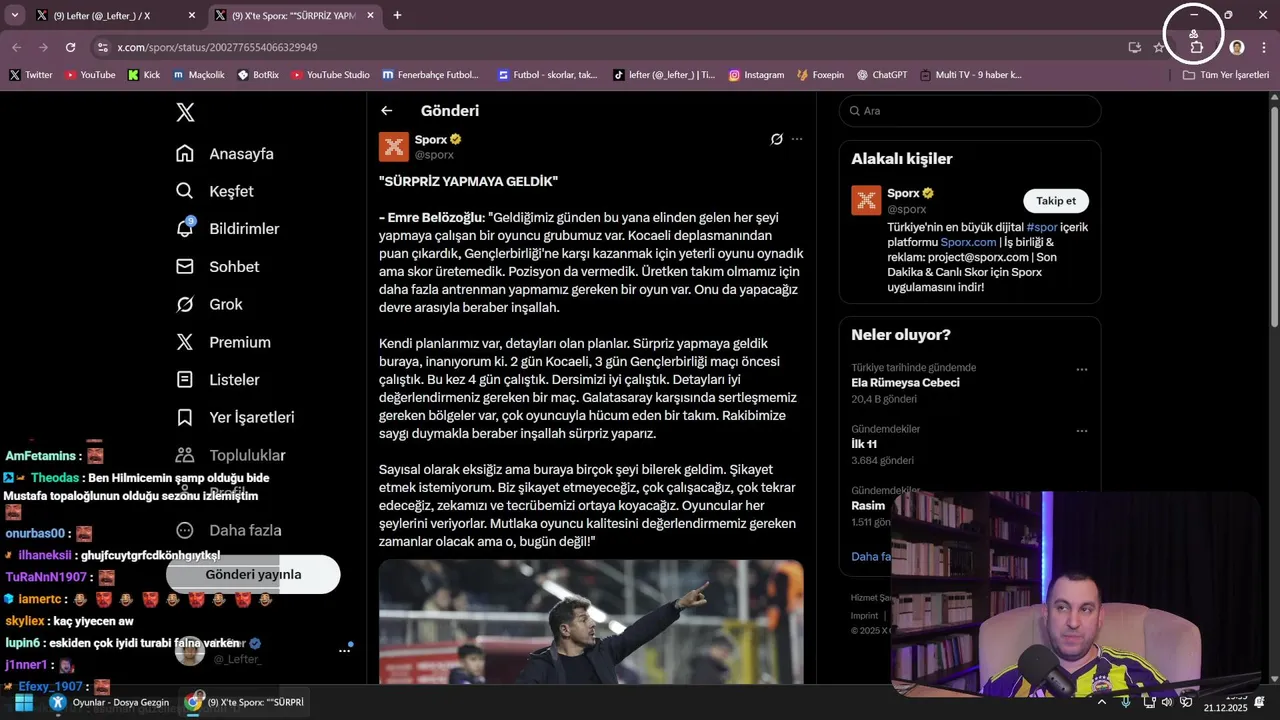
Task: Open the Windows Start button
Action: pos(23,702)
